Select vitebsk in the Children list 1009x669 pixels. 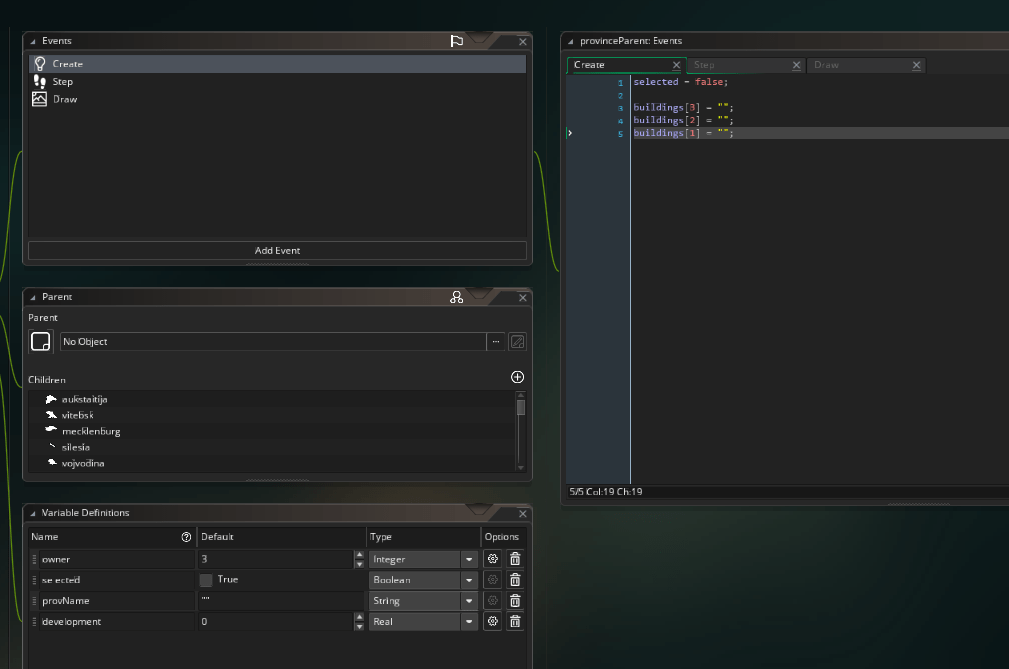[x=77, y=415]
